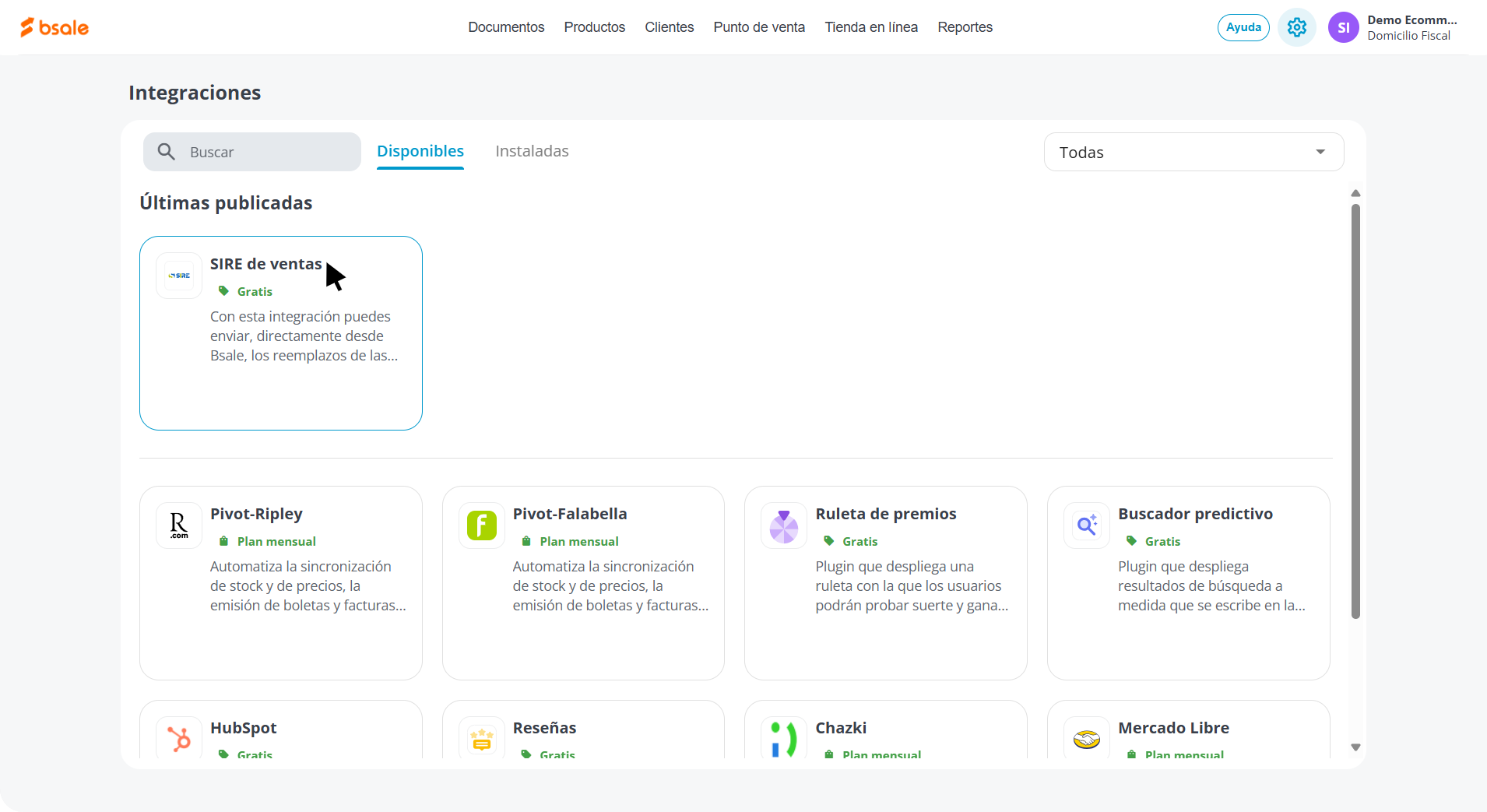Click the scrollbar up arrow

coord(1355,193)
